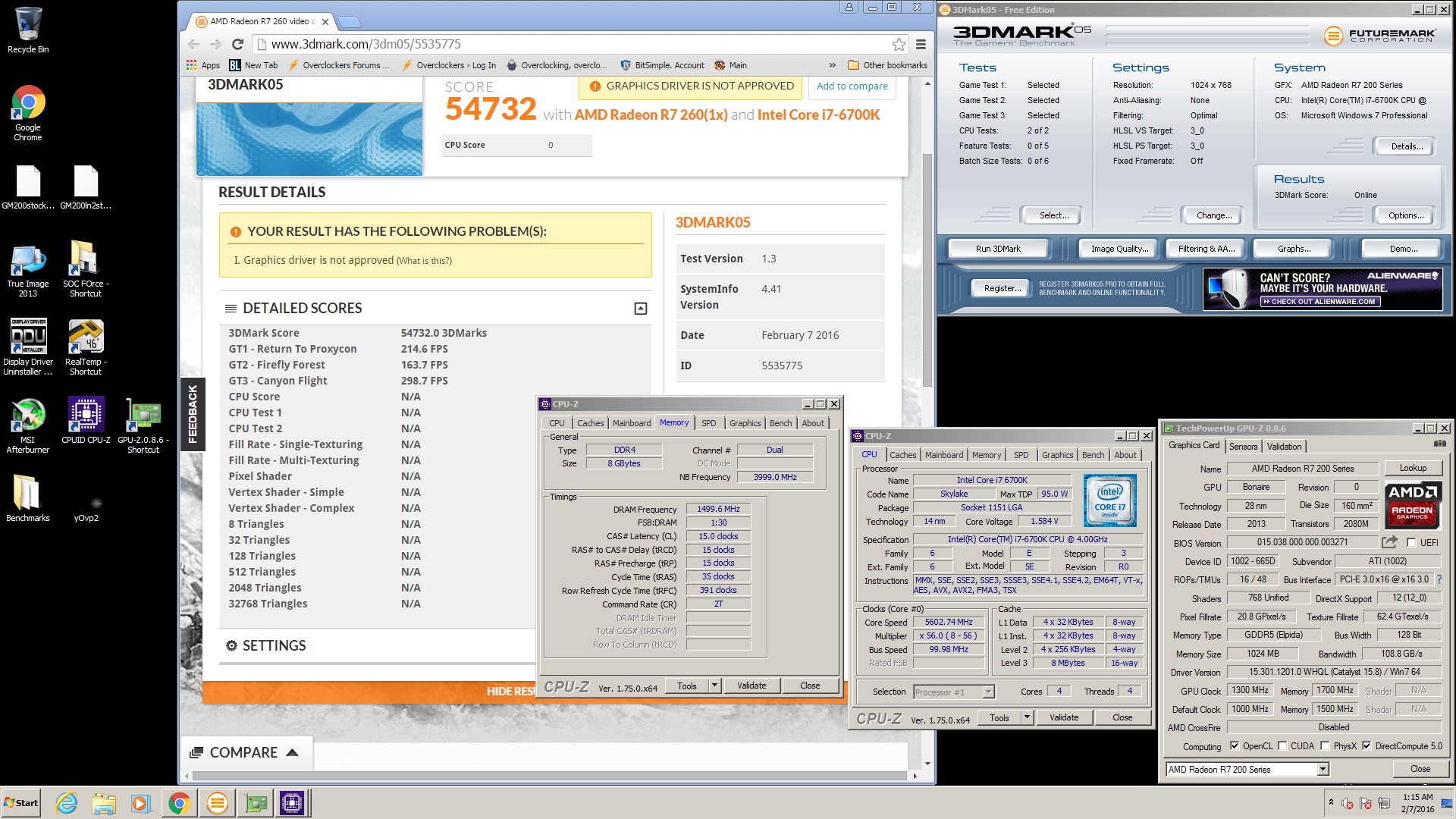Switch to GPU-Z green taskbar icon
The width and height of the screenshot is (1456, 819).
[255, 802]
